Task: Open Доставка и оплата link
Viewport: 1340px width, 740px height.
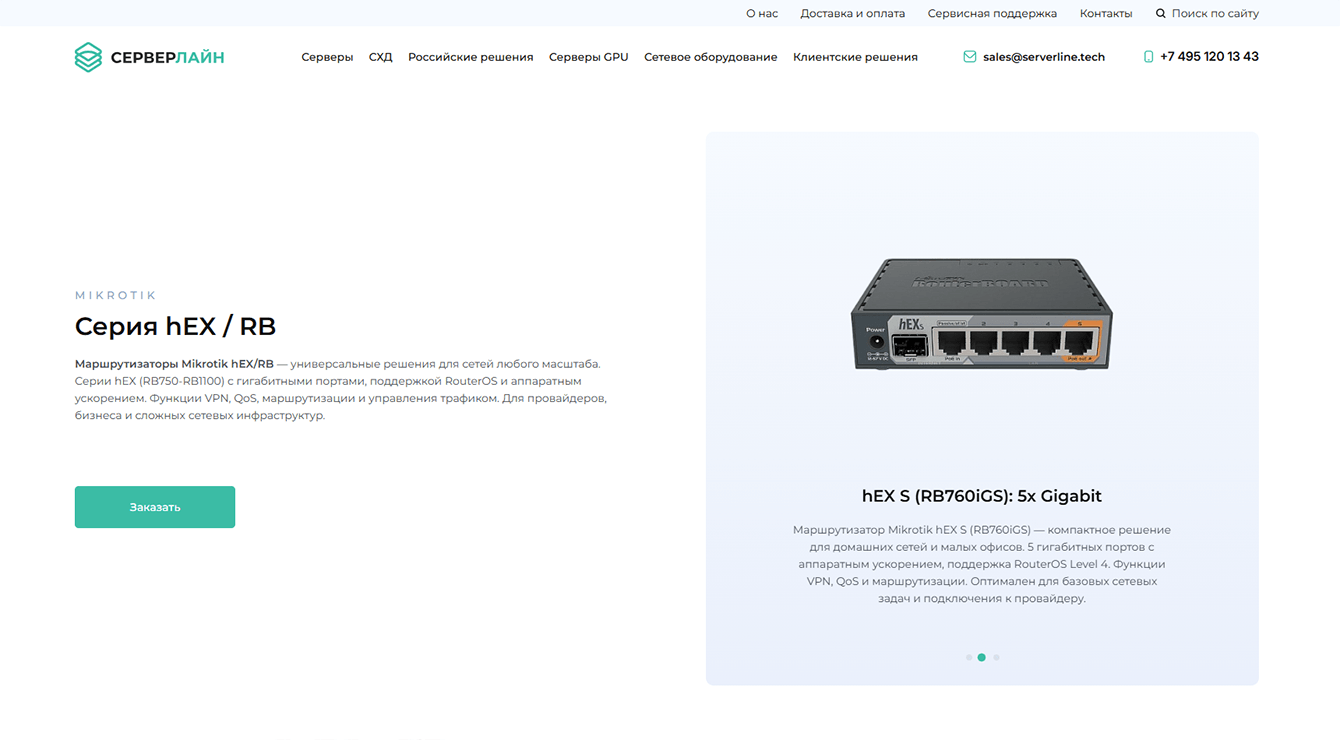Action: (x=853, y=14)
